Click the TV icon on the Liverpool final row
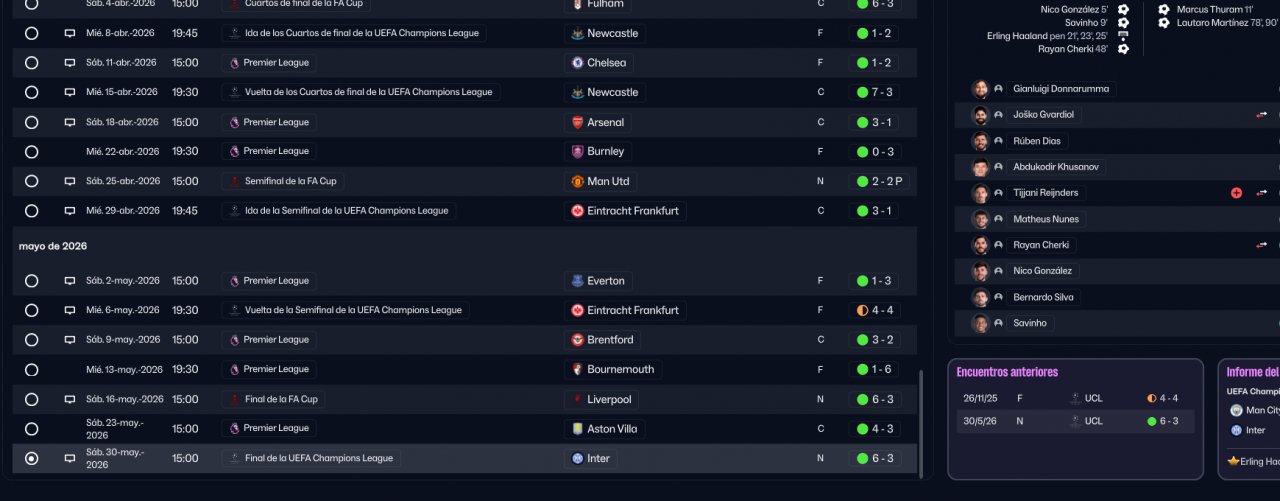This screenshot has width=1280, height=501. pyautogui.click(x=70, y=399)
